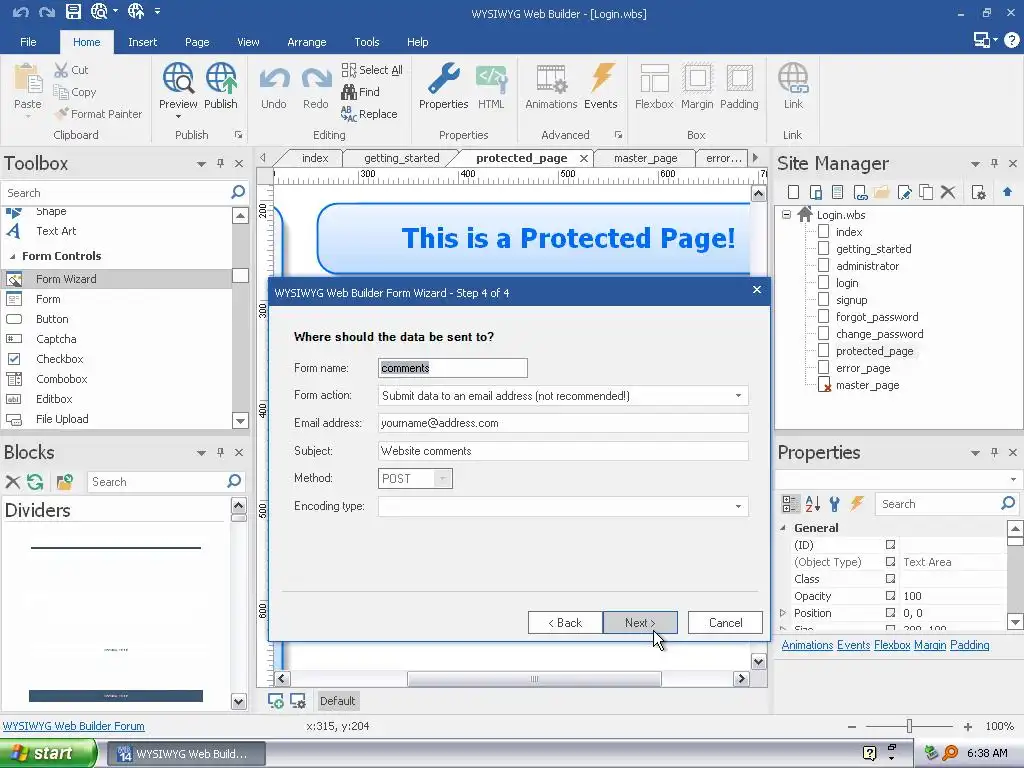Screen dimensions: 1024x768
Task: Toggle checkbox next to change_password page
Action: [824, 333]
